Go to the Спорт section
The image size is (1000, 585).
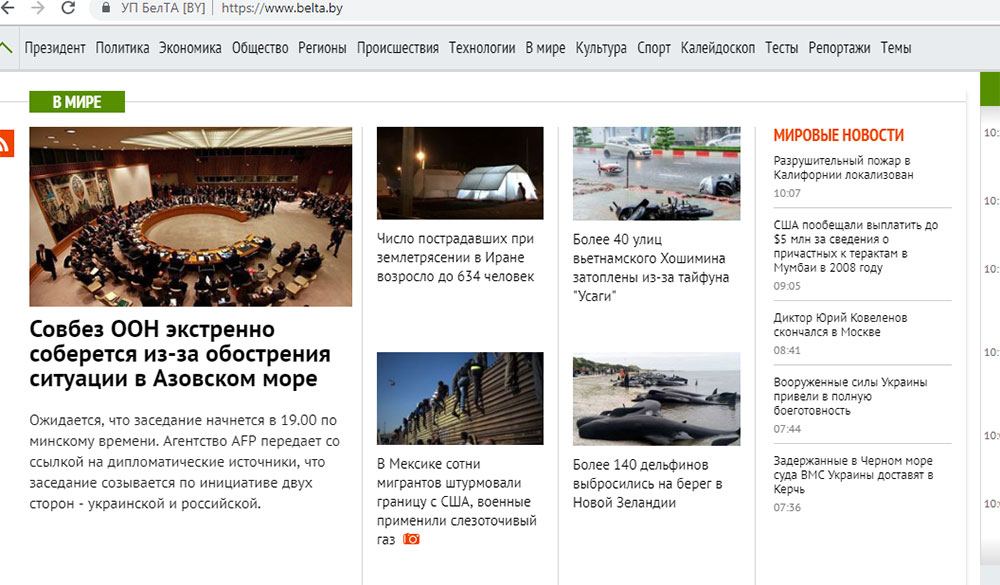click(x=654, y=48)
